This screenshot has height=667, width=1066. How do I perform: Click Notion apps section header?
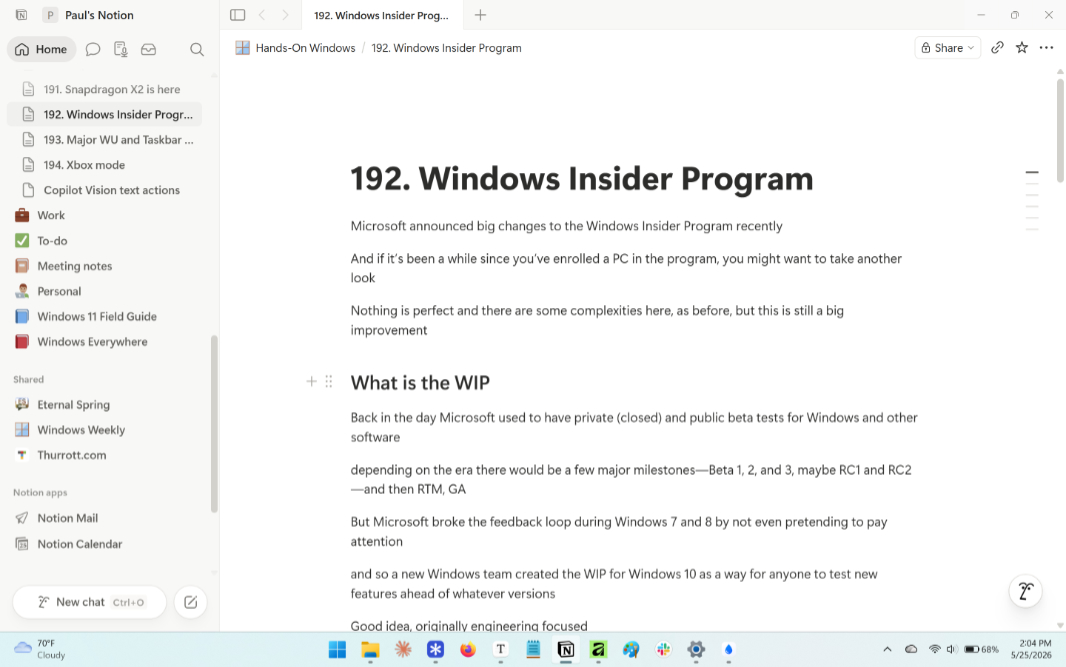click(40, 492)
